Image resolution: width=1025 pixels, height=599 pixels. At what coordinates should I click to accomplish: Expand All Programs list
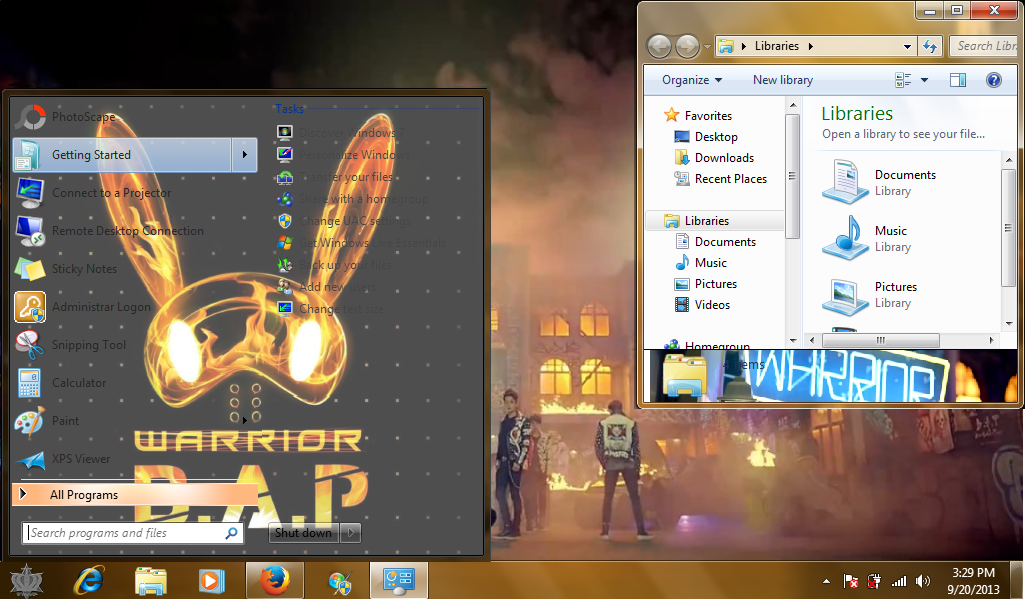point(135,494)
